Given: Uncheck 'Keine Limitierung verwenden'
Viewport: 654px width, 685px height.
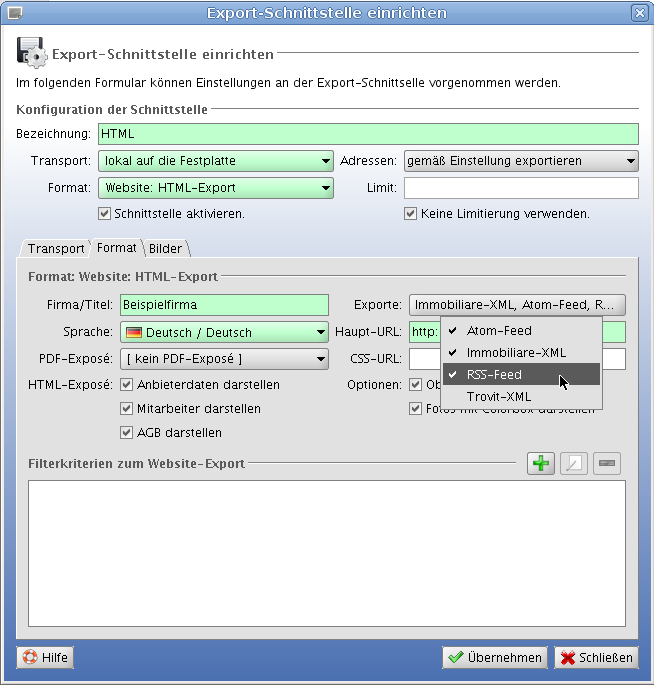Looking at the screenshot, I should tap(410, 213).
